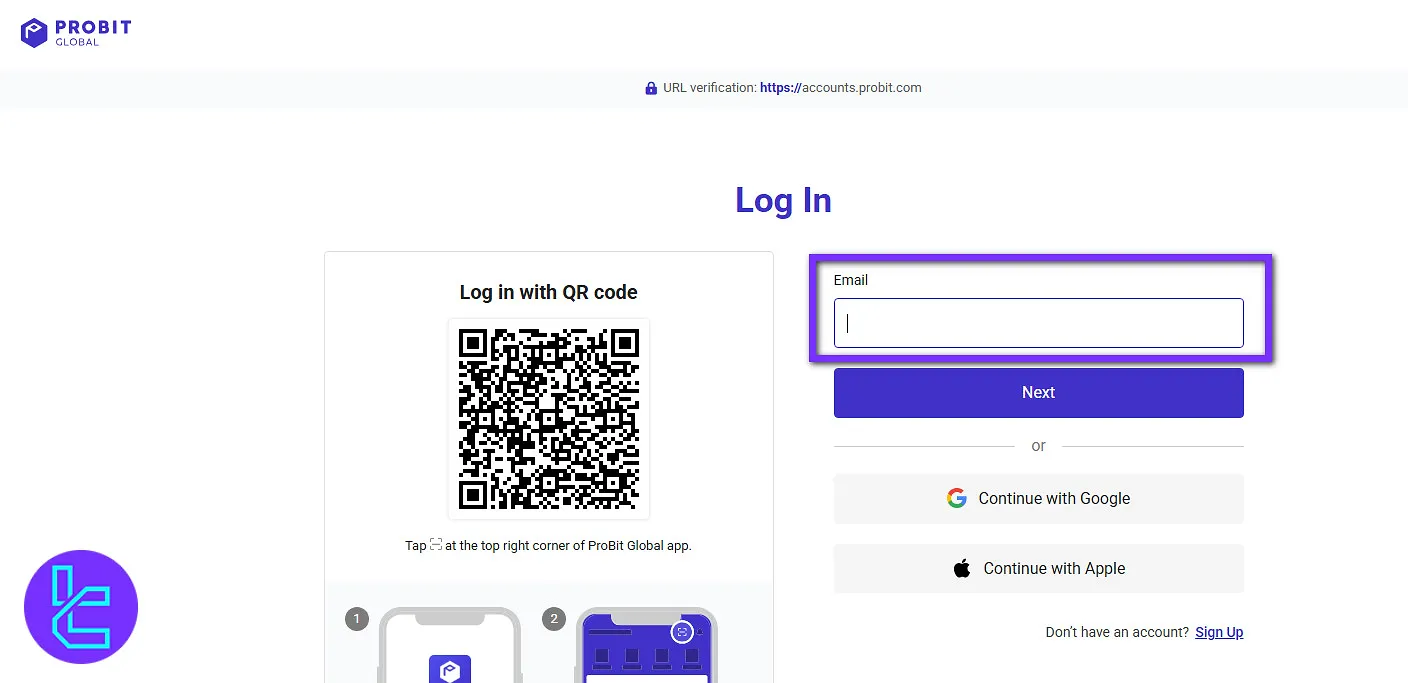
Task: Choose Continue with Apple
Action: coord(1038,569)
